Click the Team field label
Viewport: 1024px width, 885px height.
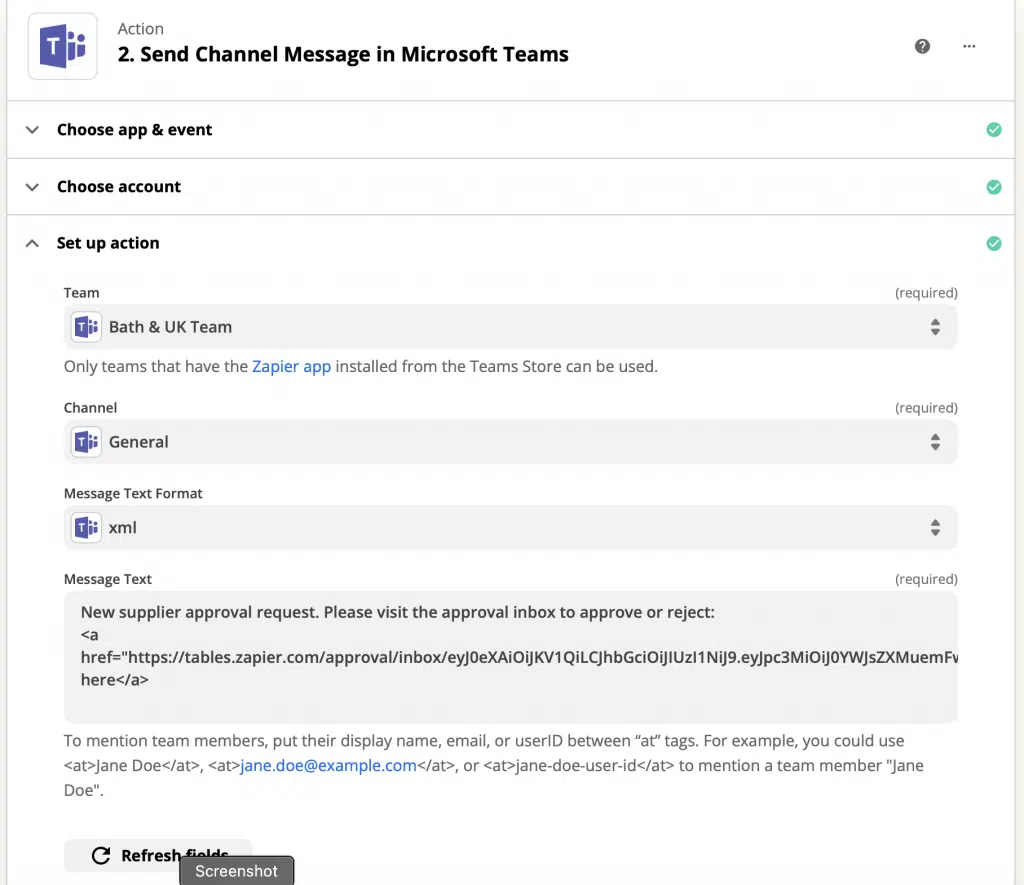82,293
